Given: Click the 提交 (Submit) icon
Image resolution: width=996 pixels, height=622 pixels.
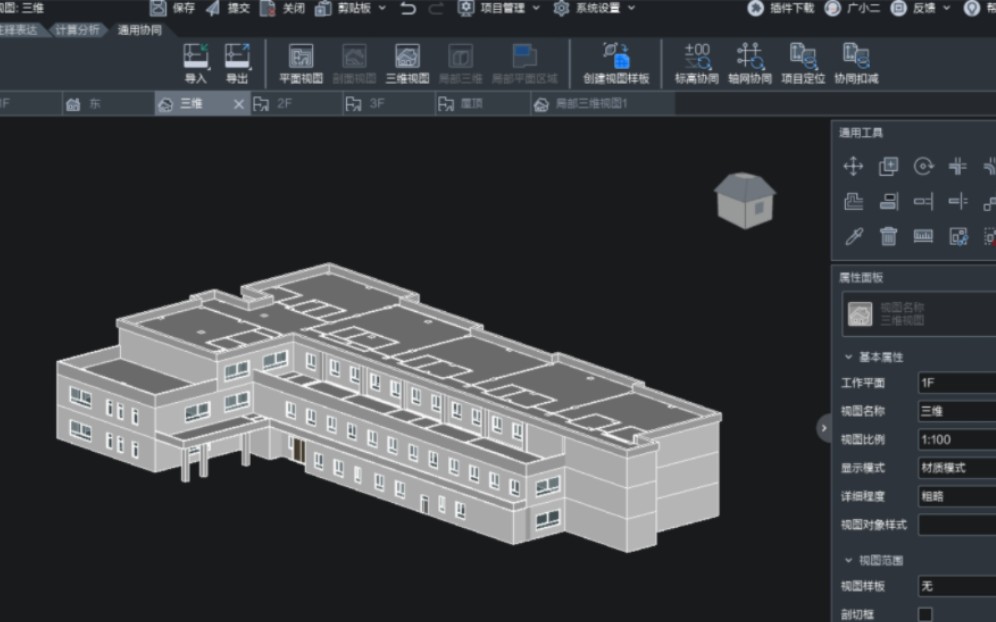Looking at the screenshot, I should pos(213,8).
